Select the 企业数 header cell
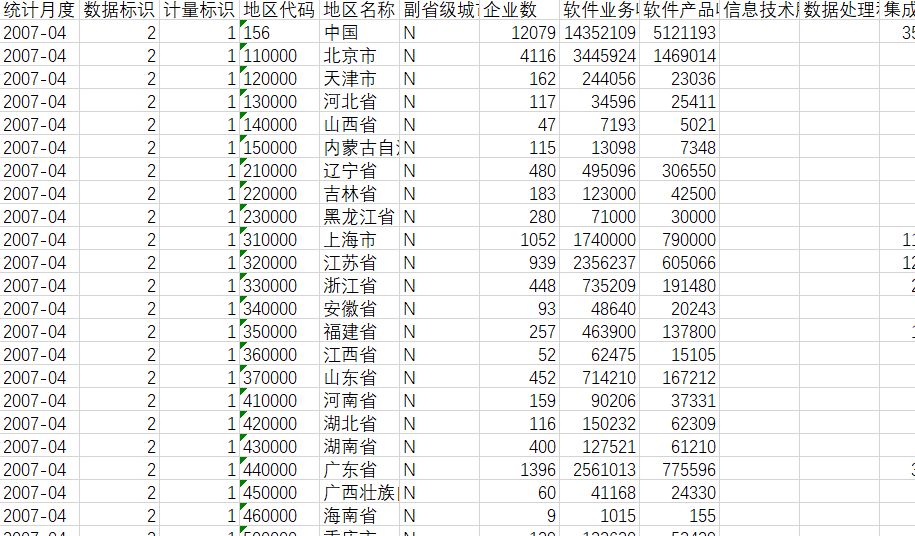 click(x=519, y=10)
